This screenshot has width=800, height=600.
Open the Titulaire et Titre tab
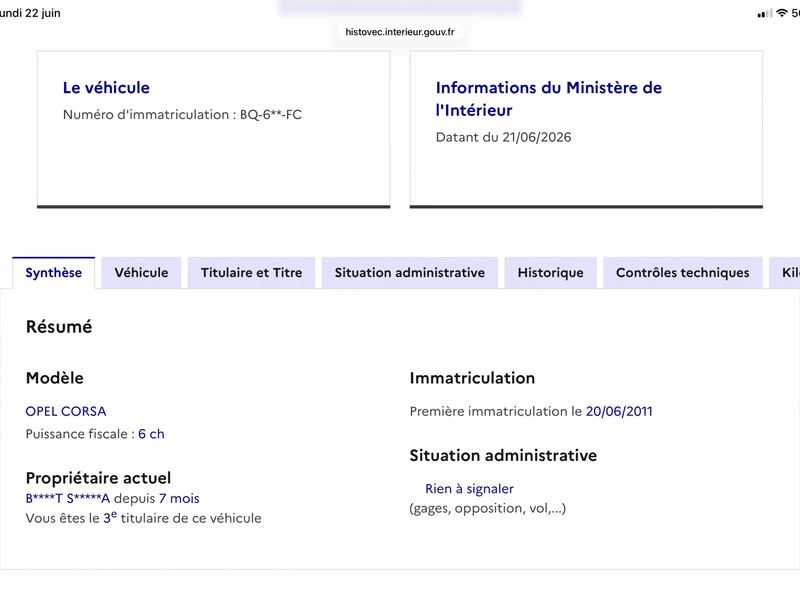[252, 273]
